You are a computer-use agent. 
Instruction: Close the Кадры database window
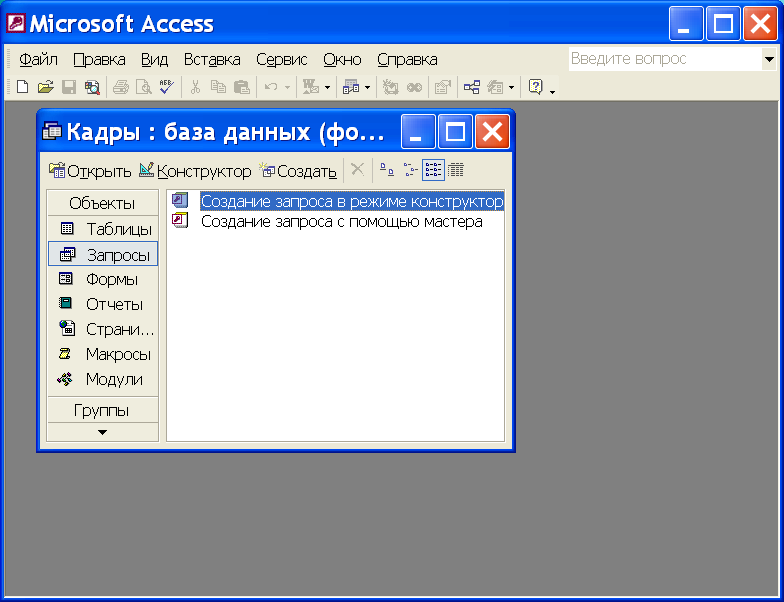click(x=492, y=132)
